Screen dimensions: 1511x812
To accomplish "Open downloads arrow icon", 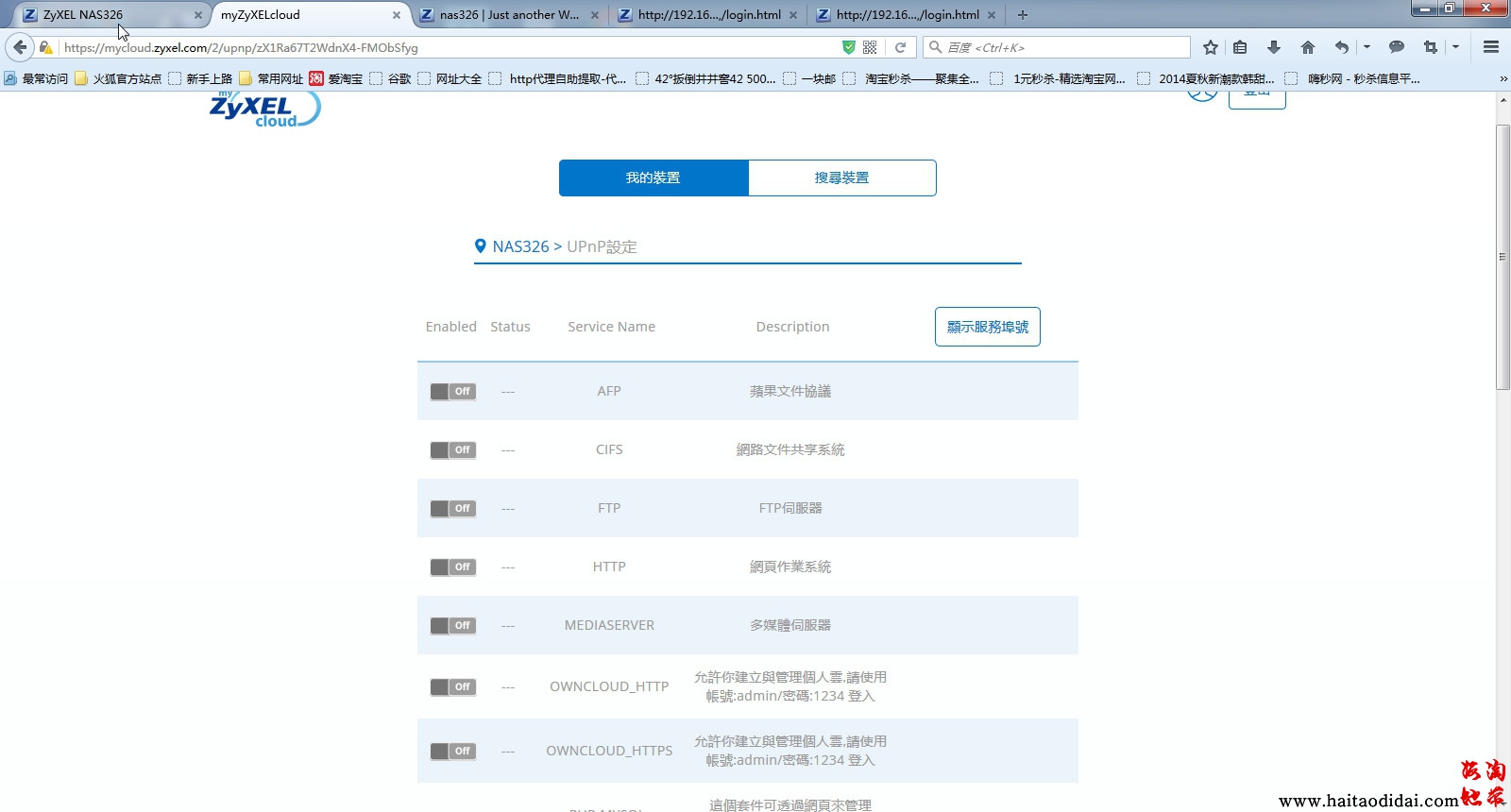I will point(1273,47).
